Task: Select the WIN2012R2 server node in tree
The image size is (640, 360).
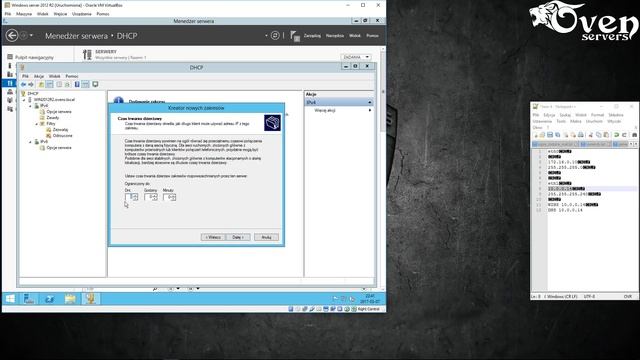Action: coord(54,100)
